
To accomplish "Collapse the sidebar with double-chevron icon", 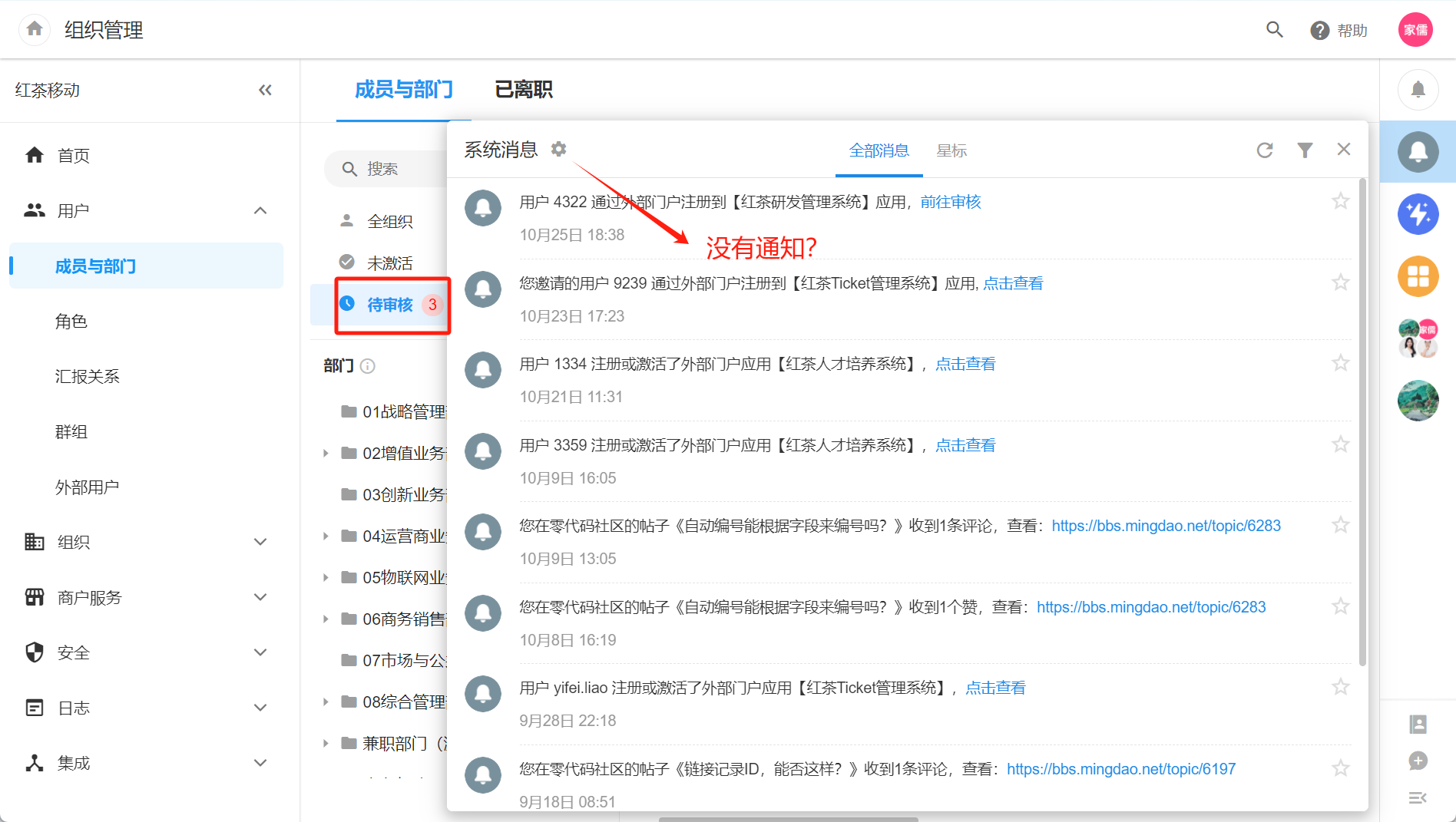I will [265, 91].
